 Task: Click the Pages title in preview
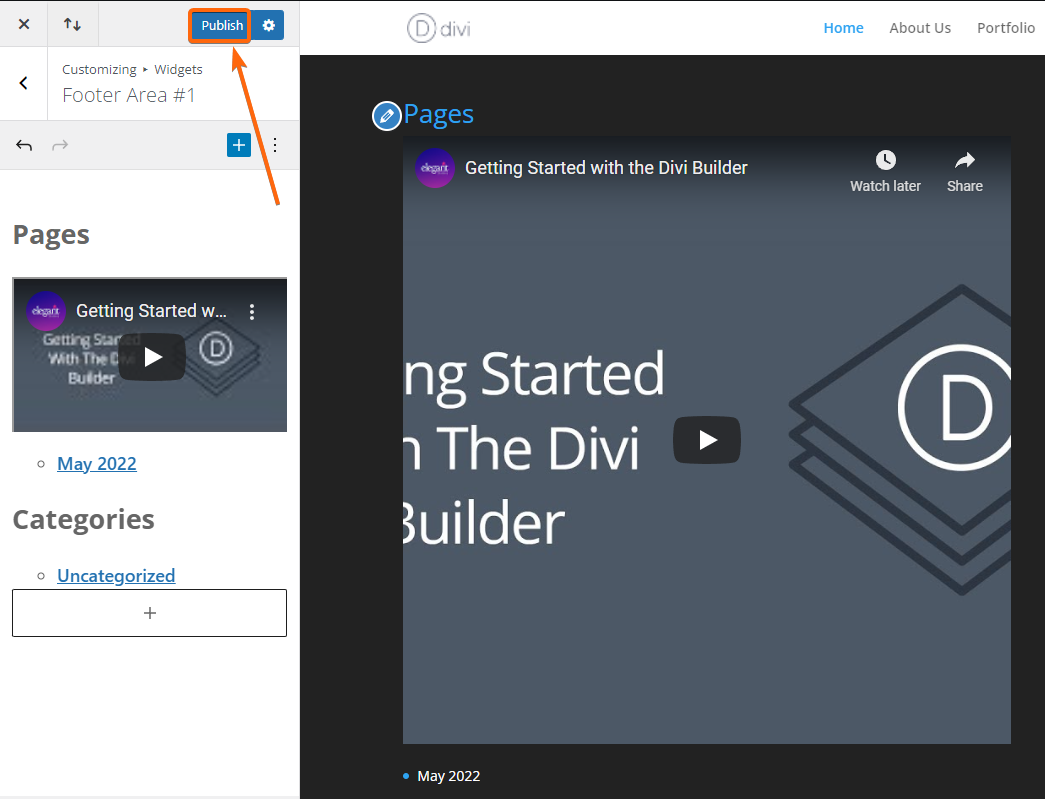(x=439, y=114)
